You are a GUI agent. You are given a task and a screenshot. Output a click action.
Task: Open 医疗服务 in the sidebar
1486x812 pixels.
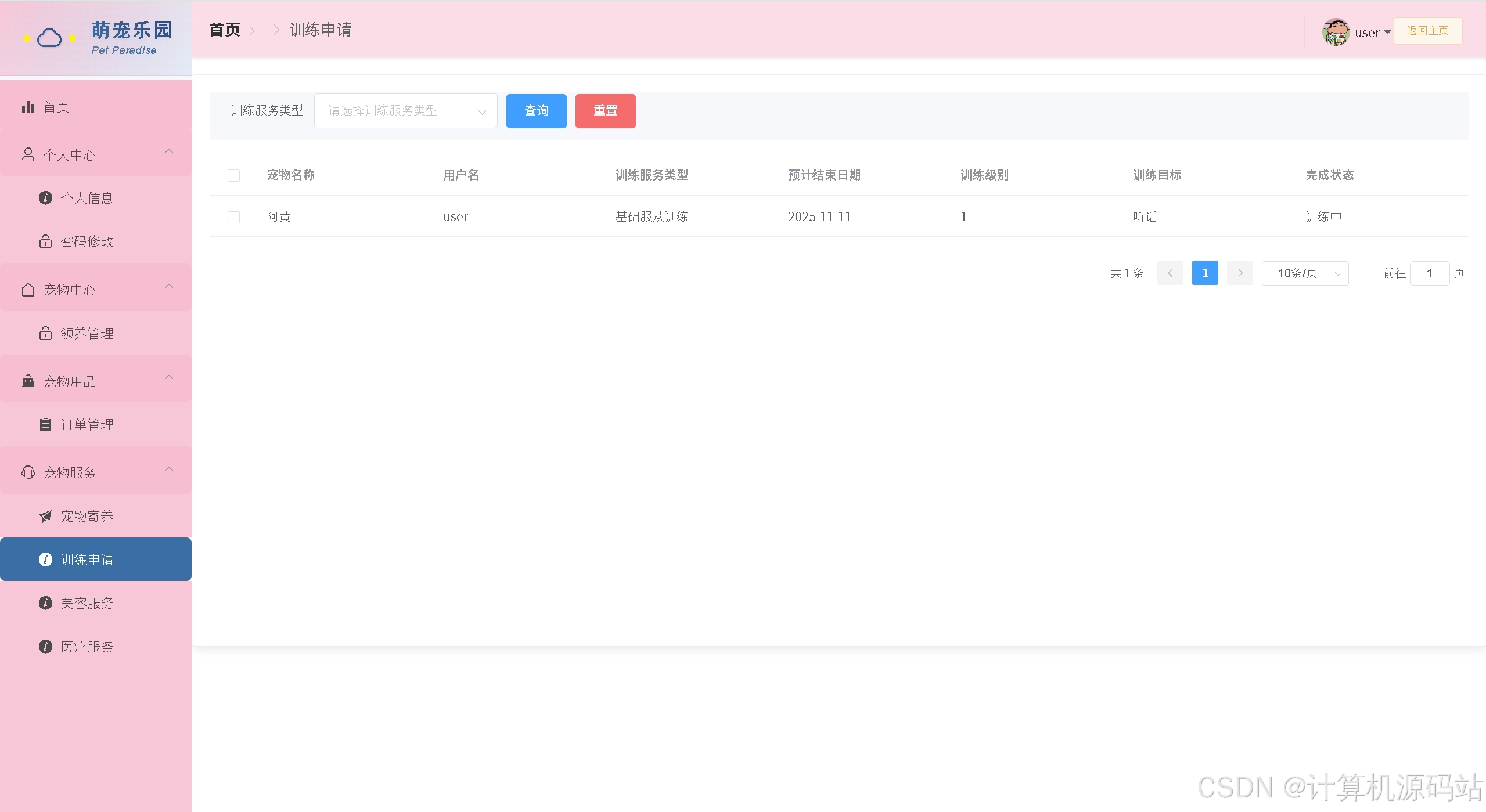click(96, 647)
